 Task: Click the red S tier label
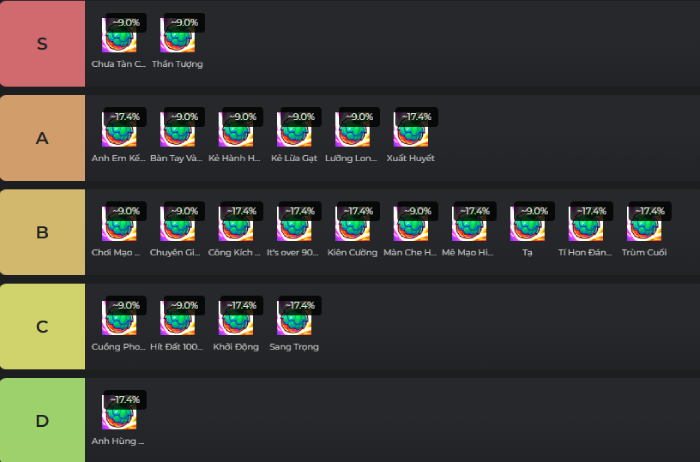tap(42, 44)
